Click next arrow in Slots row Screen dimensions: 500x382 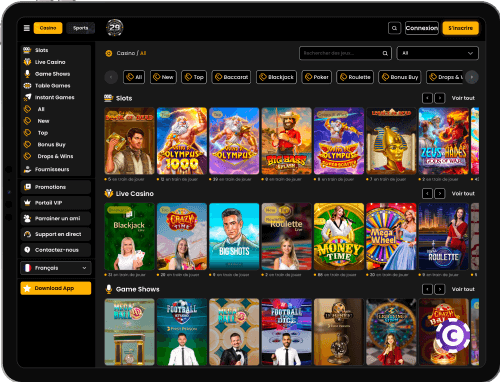point(440,98)
